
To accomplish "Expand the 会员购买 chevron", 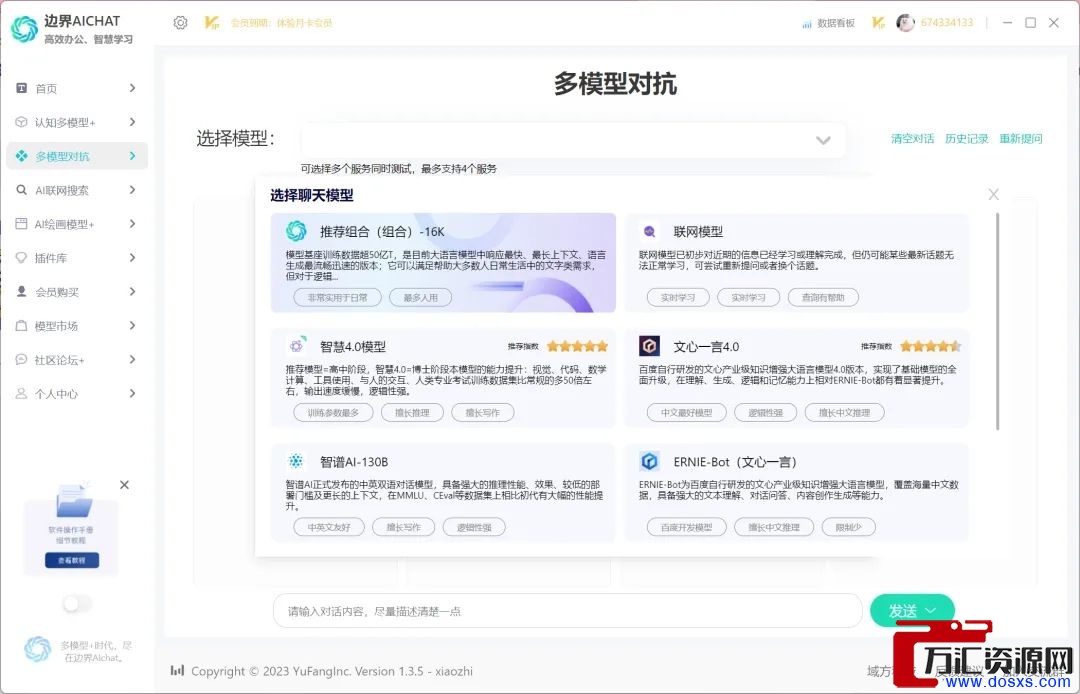I will pyautogui.click(x=132, y=291).
